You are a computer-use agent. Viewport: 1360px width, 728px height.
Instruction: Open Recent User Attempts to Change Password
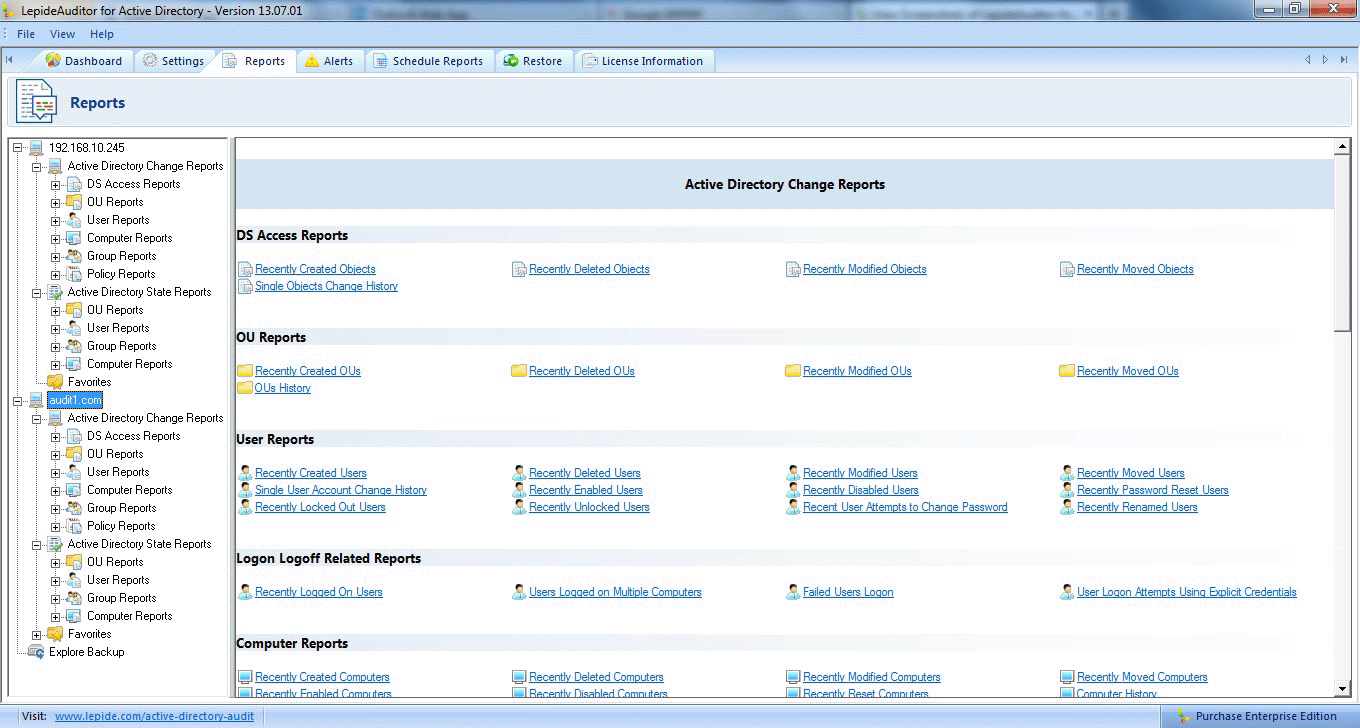[x=905, y=507]
